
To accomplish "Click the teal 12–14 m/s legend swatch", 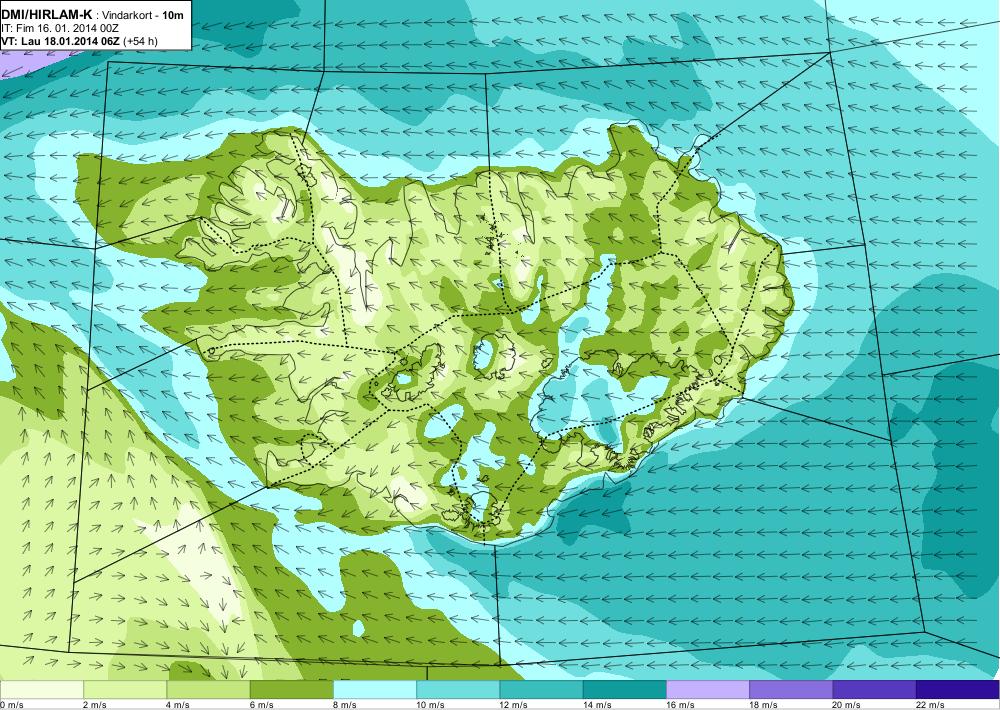I will (541, 690).
